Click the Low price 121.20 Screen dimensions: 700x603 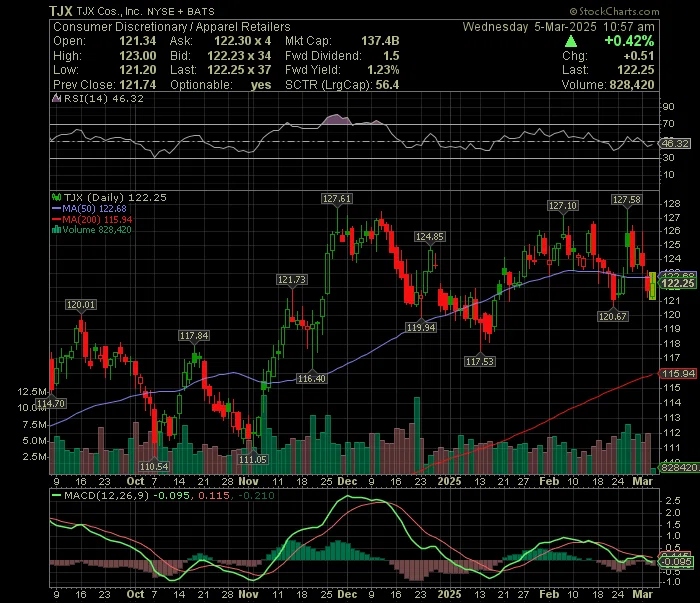pos(138,70)
